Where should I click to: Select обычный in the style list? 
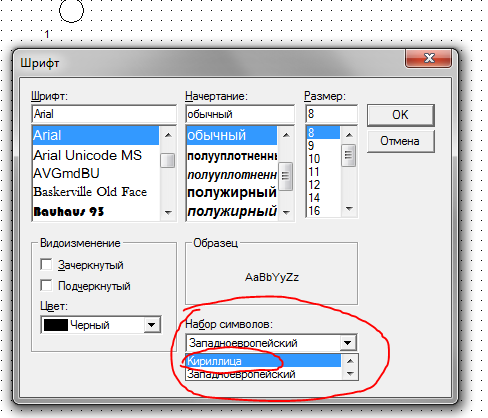point(232,135)
